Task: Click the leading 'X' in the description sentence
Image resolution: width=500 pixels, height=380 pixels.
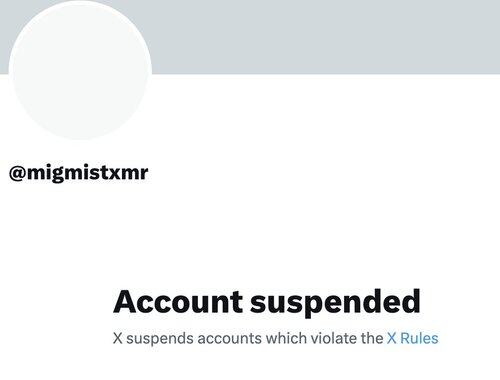Action: [x=118, y=338]
